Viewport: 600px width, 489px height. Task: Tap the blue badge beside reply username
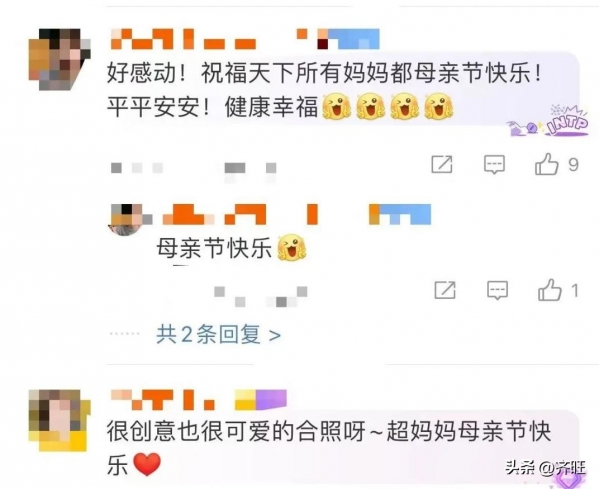coord(400,214)
